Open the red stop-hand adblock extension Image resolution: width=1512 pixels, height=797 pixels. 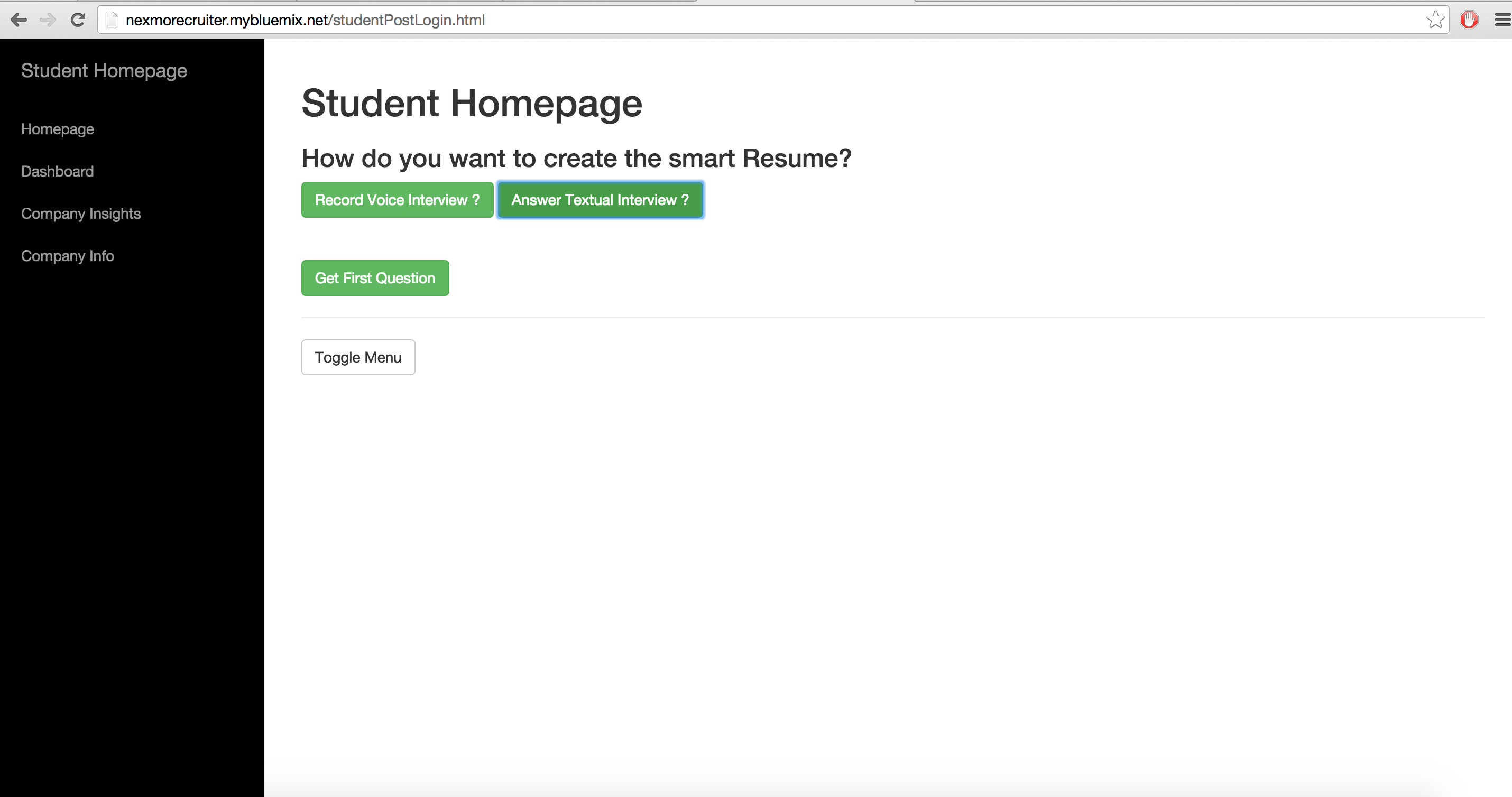pos(1469,20)
